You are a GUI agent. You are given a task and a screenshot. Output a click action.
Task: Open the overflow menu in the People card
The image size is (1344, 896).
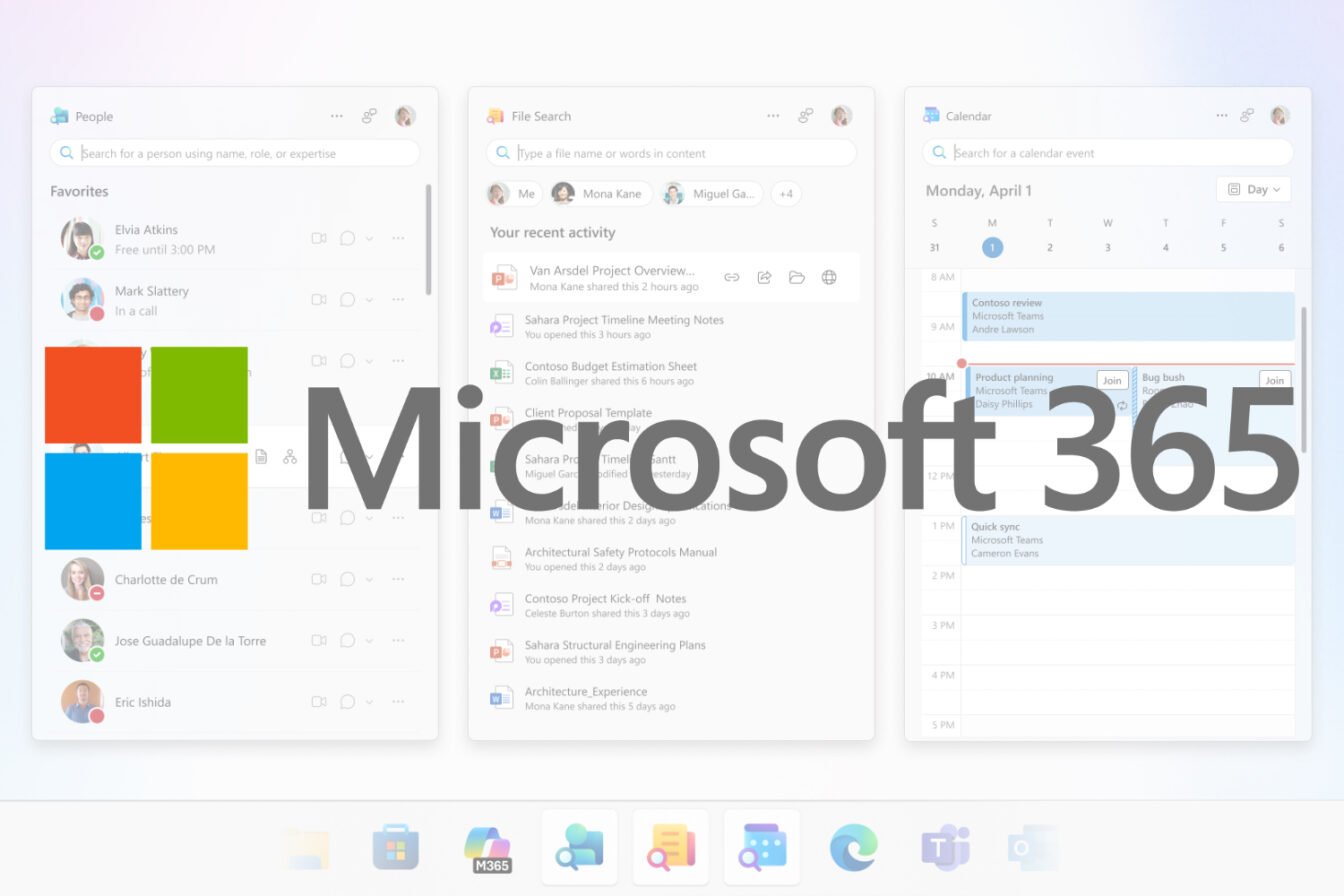click(337, 116)
